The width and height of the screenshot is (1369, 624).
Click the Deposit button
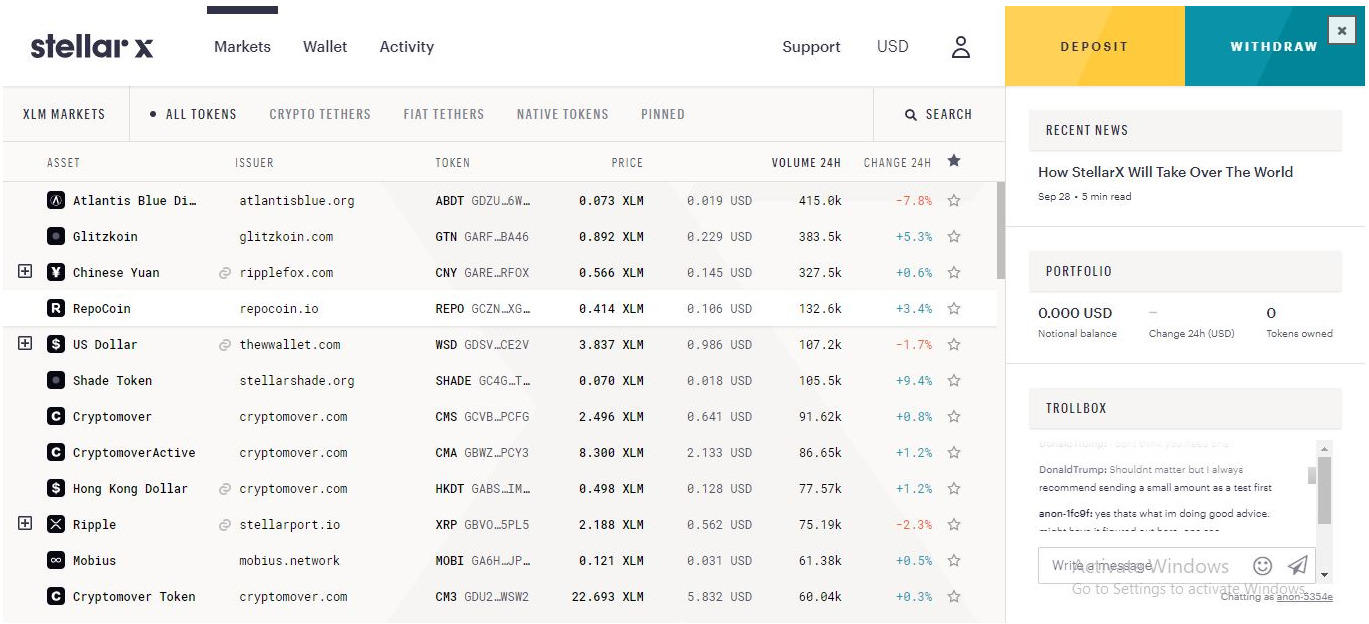click(1095, 46)
